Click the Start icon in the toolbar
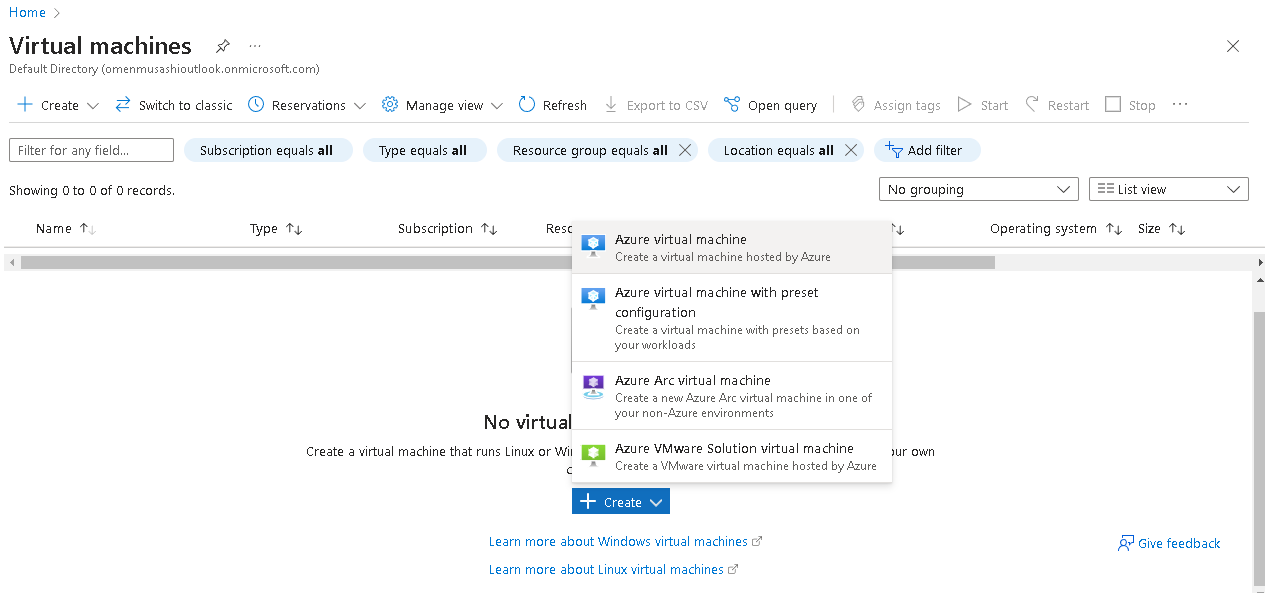This screenshot has height=593, width=1265. [963, 104]
